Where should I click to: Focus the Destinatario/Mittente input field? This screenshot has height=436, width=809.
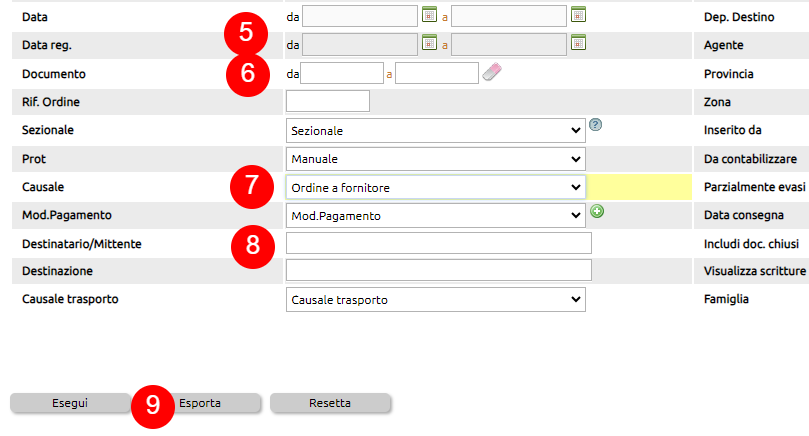point(439,243)
